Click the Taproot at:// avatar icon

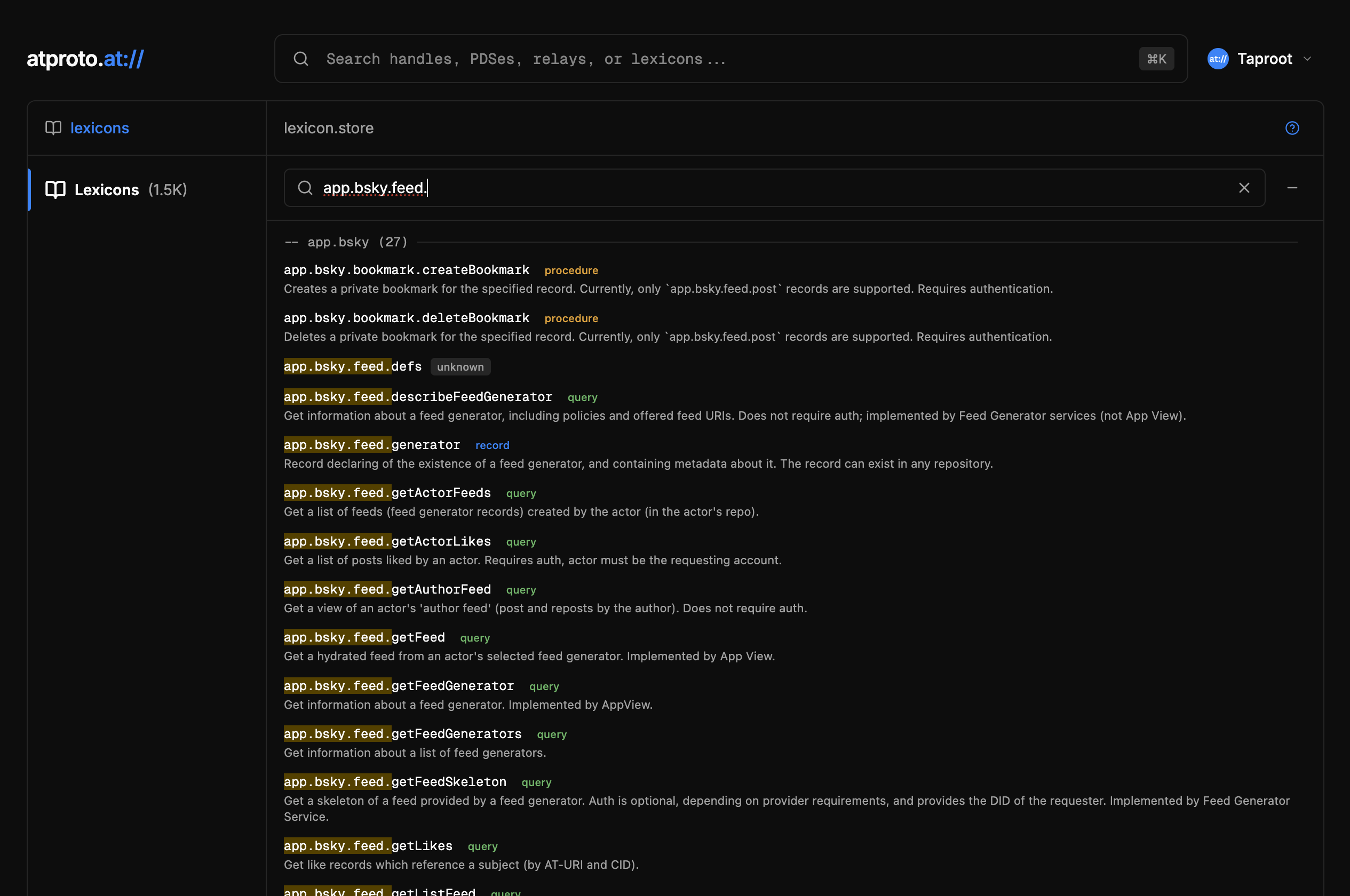pos(1217,59)
